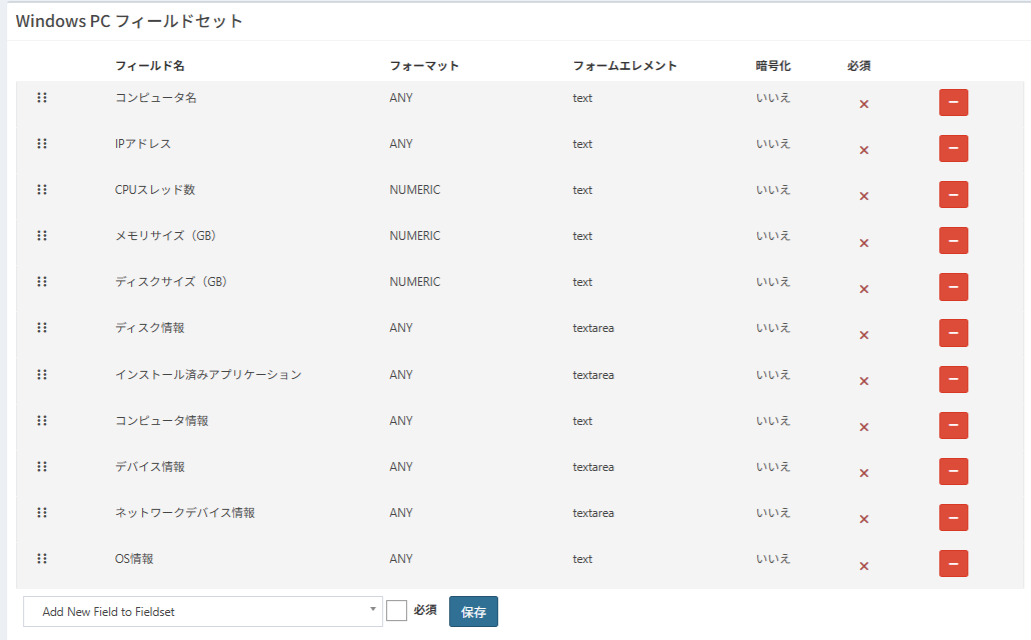Click textarea element in デバイス情報 row
This screenshot has width=1031, height=640.
point(593,466)
